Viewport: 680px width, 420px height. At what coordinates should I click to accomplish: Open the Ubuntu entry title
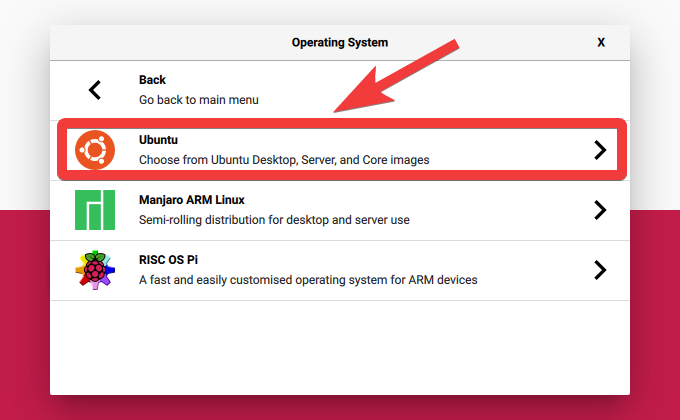pyautogui.click(x=158, y=140)
